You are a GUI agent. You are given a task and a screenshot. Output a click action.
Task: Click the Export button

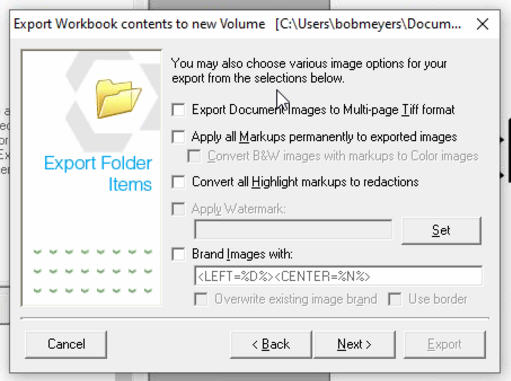(x=445, y=344)
